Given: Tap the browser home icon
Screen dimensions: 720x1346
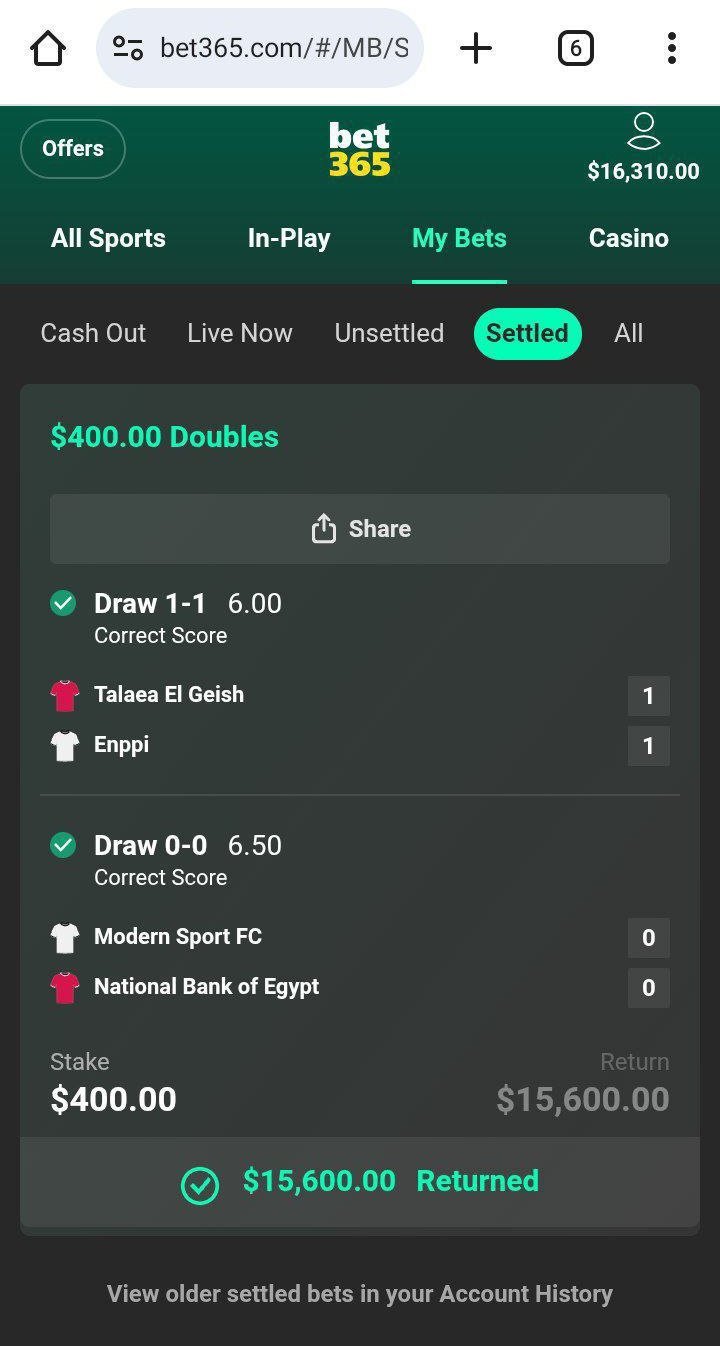Looking at the screenshot, I should [48, 48].
